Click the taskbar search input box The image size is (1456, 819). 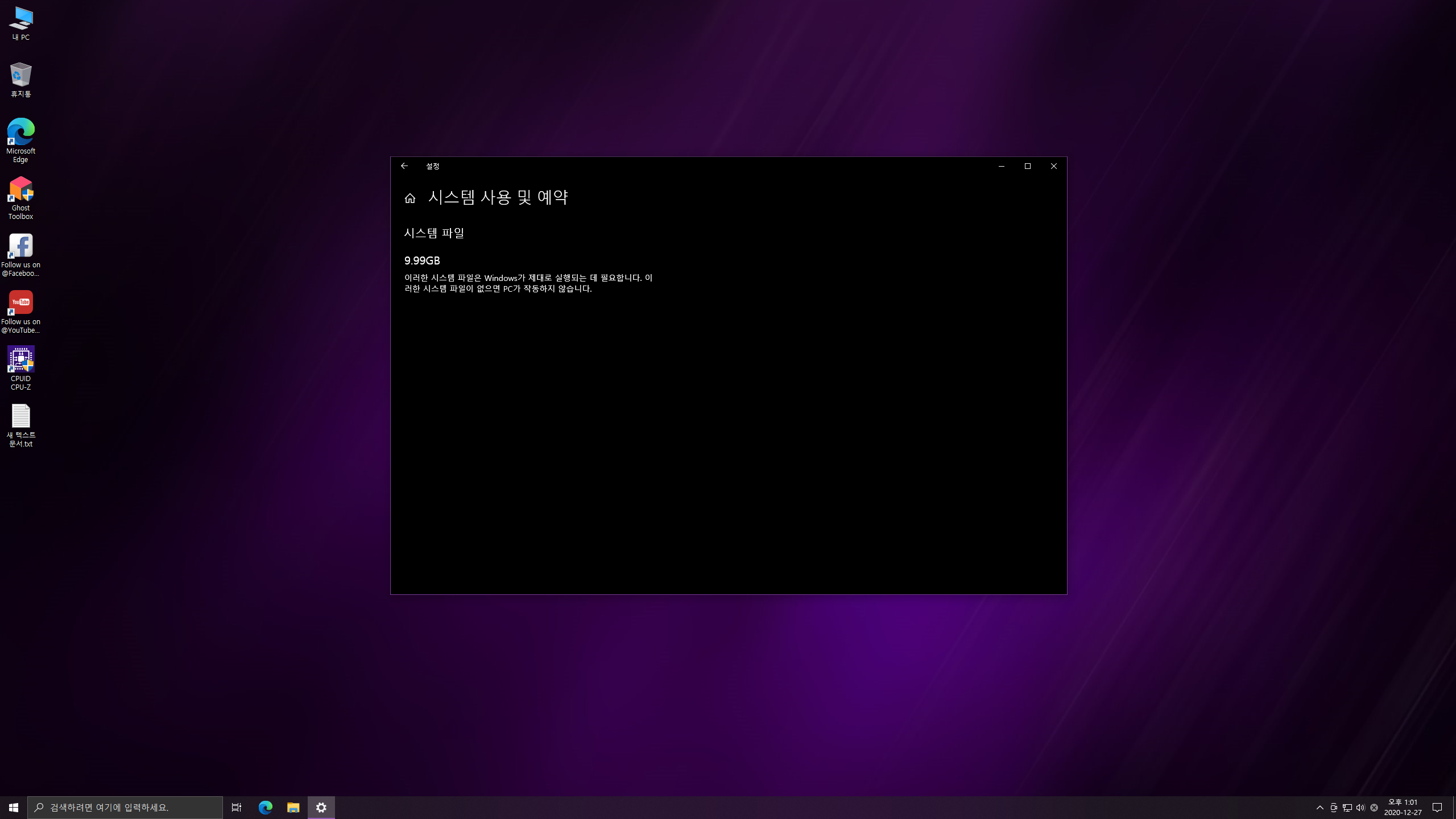click(125, 808)
